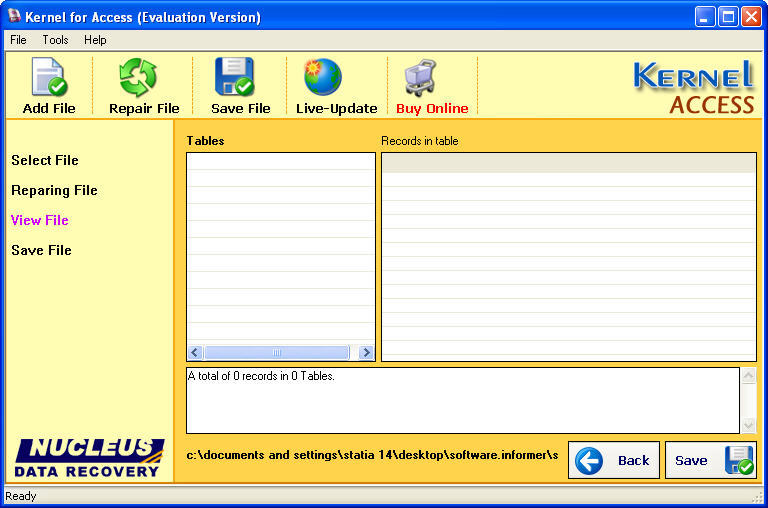Image resolution: width=768 pixels, height=508 pixels.
Task: Click the Back button
Action: click(614, 460)
